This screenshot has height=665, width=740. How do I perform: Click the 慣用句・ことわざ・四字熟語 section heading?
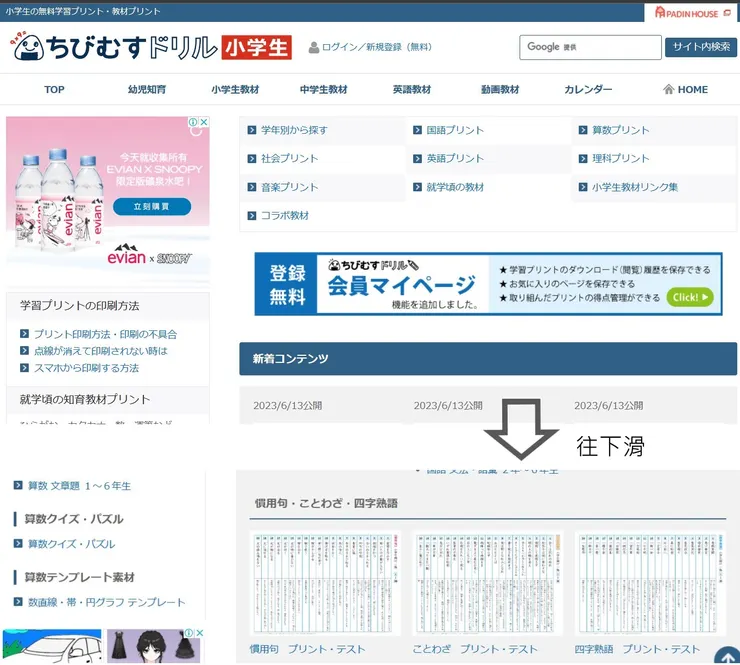326,503
